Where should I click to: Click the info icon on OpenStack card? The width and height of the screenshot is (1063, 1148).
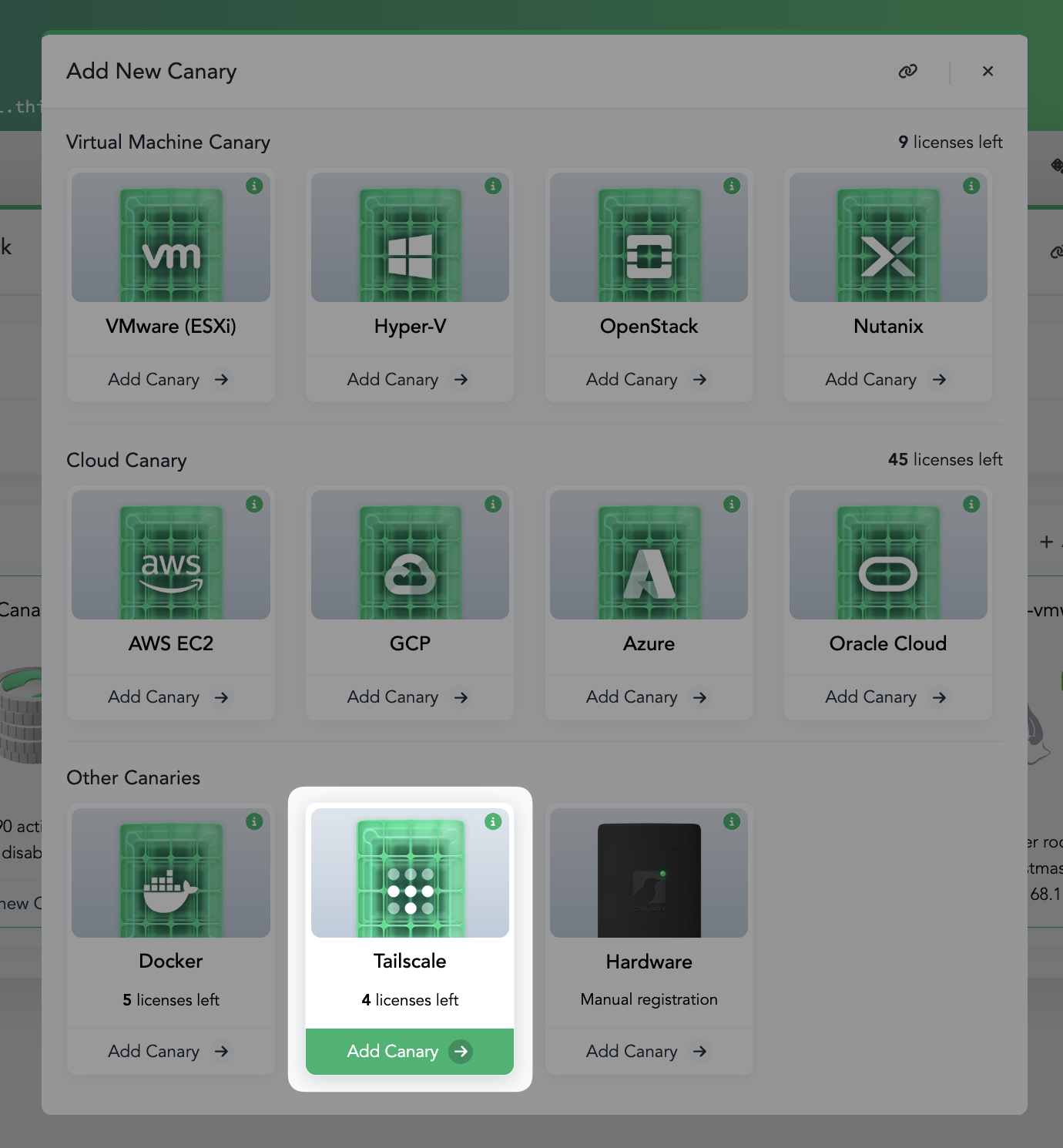732,186
